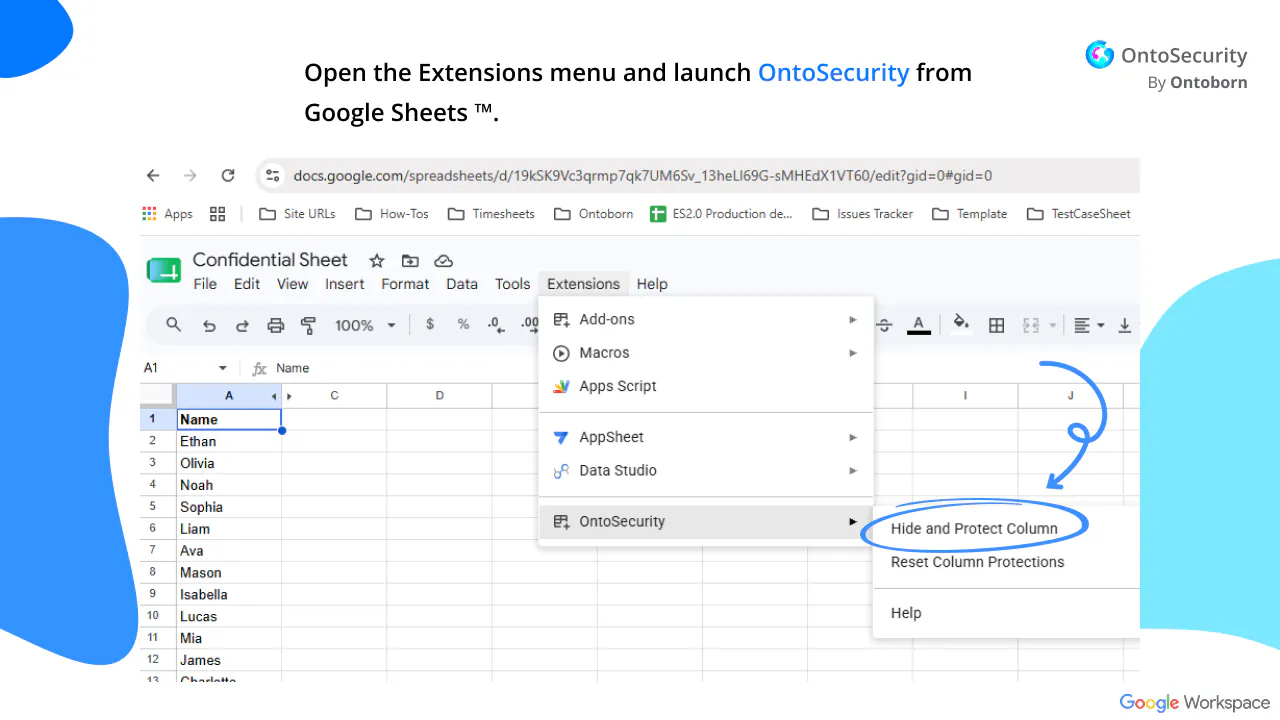Click the vertical align icon

1125,325
